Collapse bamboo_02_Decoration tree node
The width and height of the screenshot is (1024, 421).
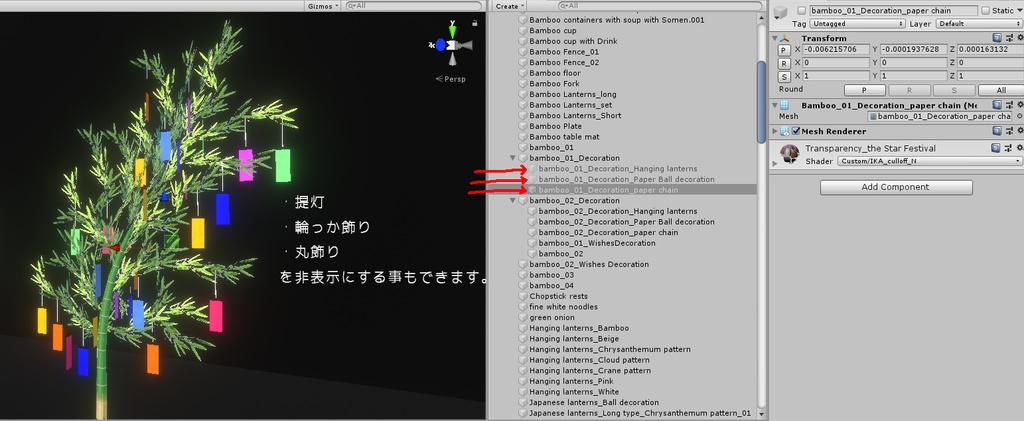pyautogui.click(x=513, y=200)
